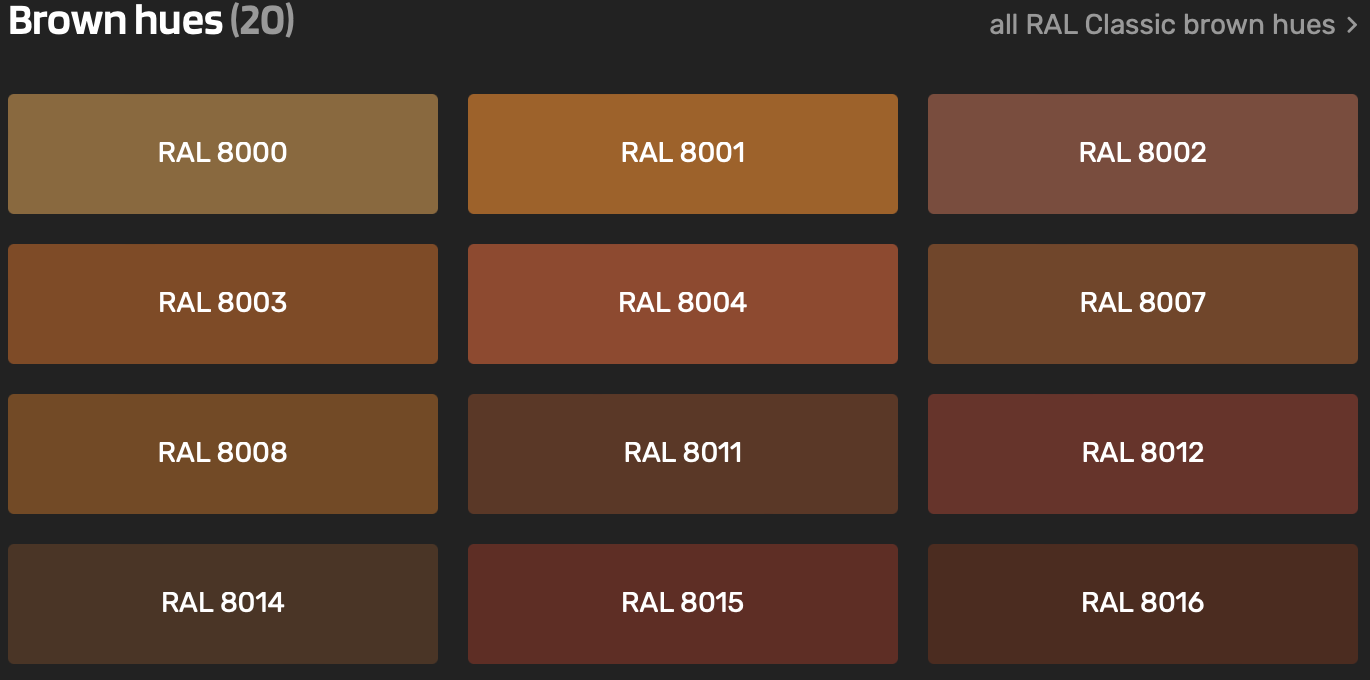Click the chevron next to brown hues link
Screen dimensions: 1370x680
(1352, 25)
